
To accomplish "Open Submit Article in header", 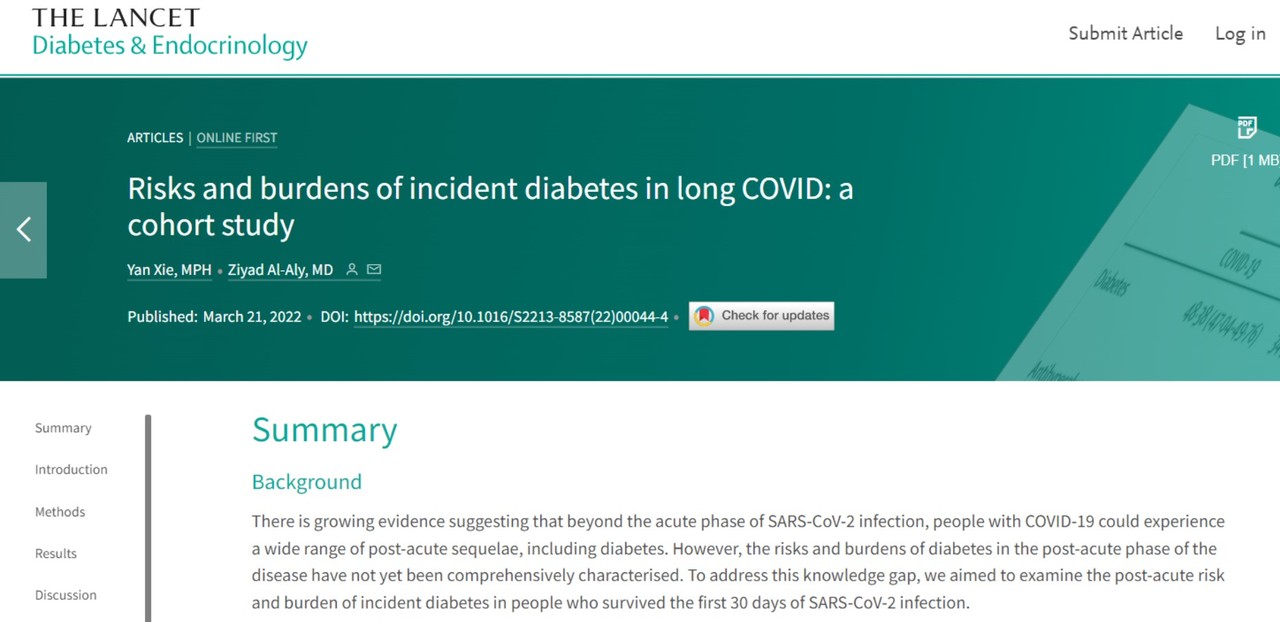I will (x=1125, y=33).
